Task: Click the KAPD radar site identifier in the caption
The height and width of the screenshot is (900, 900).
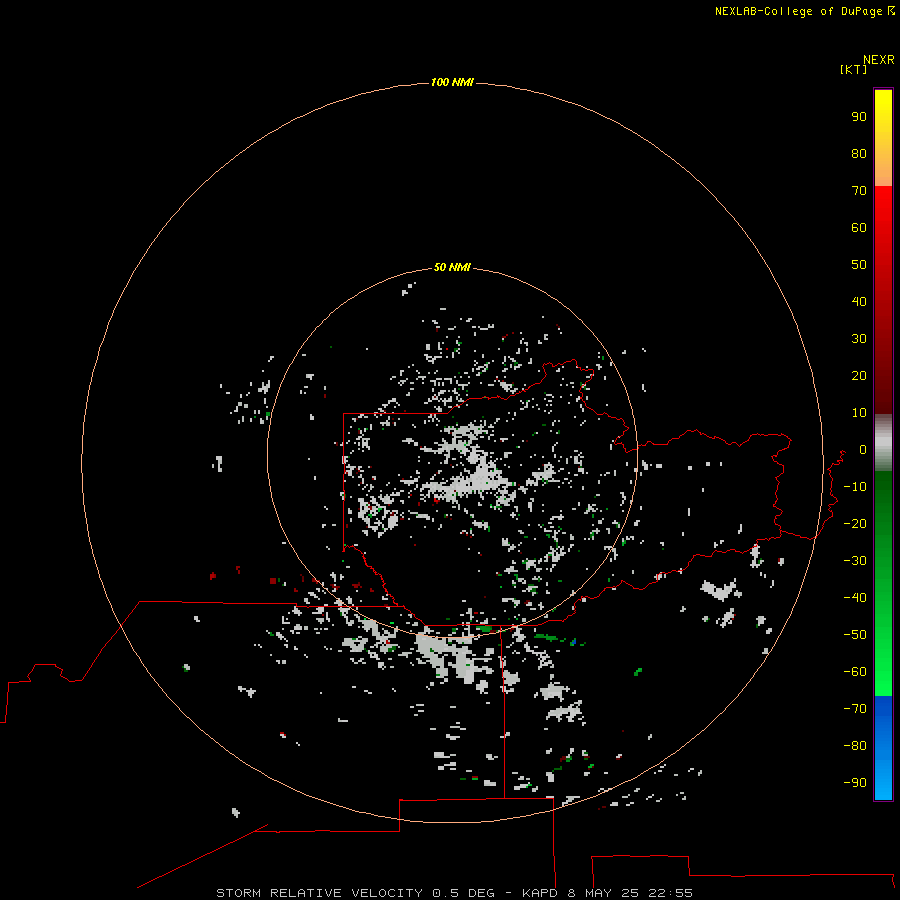Action: click(540, 893)
